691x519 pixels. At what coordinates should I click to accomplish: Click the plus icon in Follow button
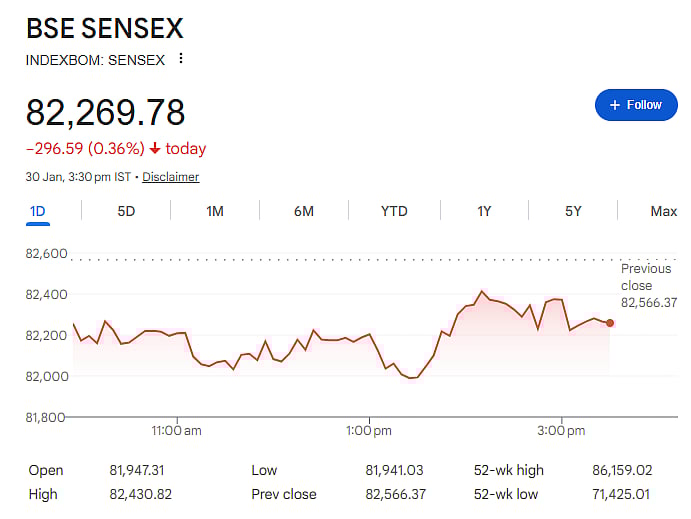[x=614, y=105]
